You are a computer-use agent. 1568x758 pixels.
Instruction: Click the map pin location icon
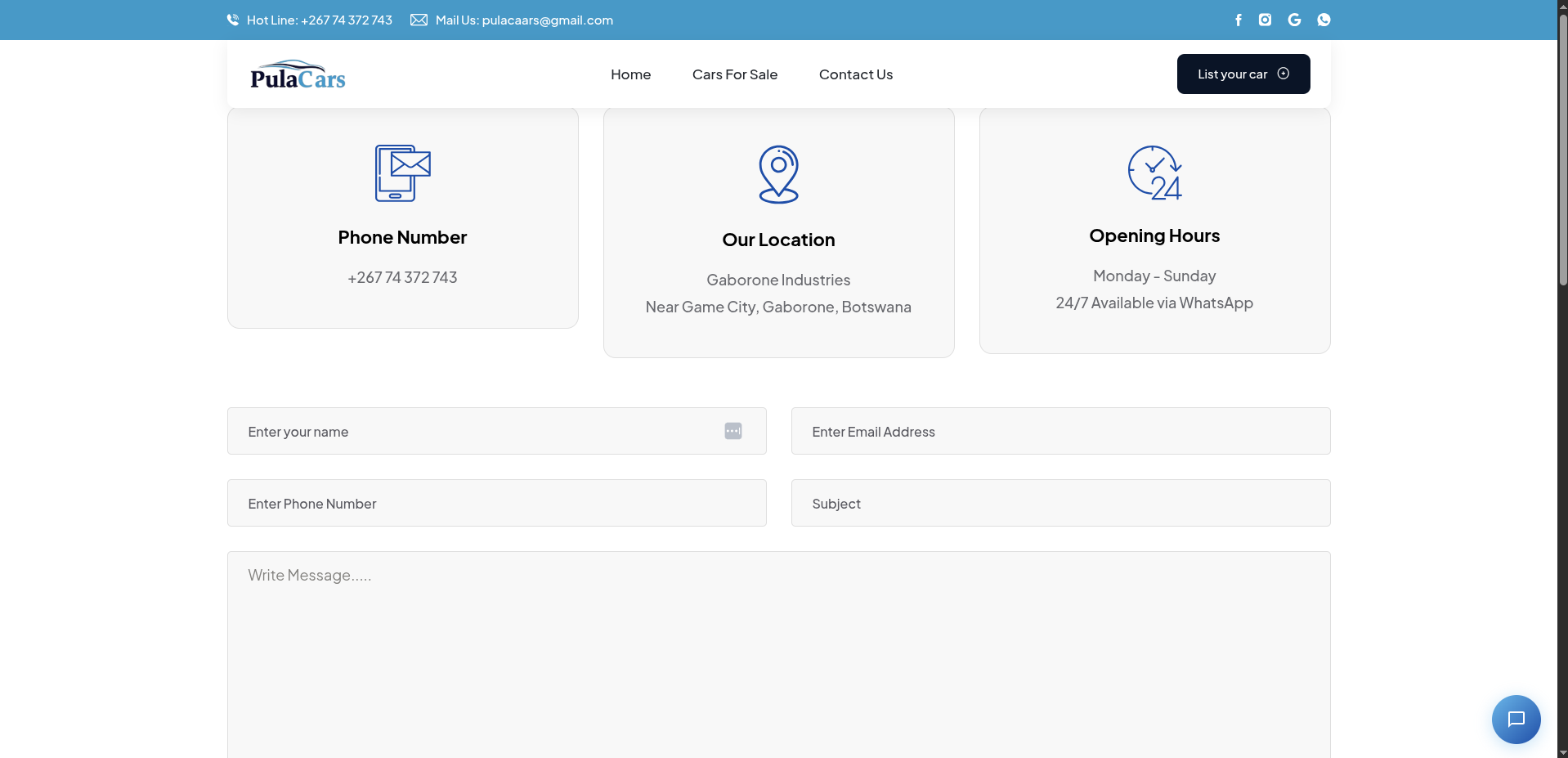(778, 174)
